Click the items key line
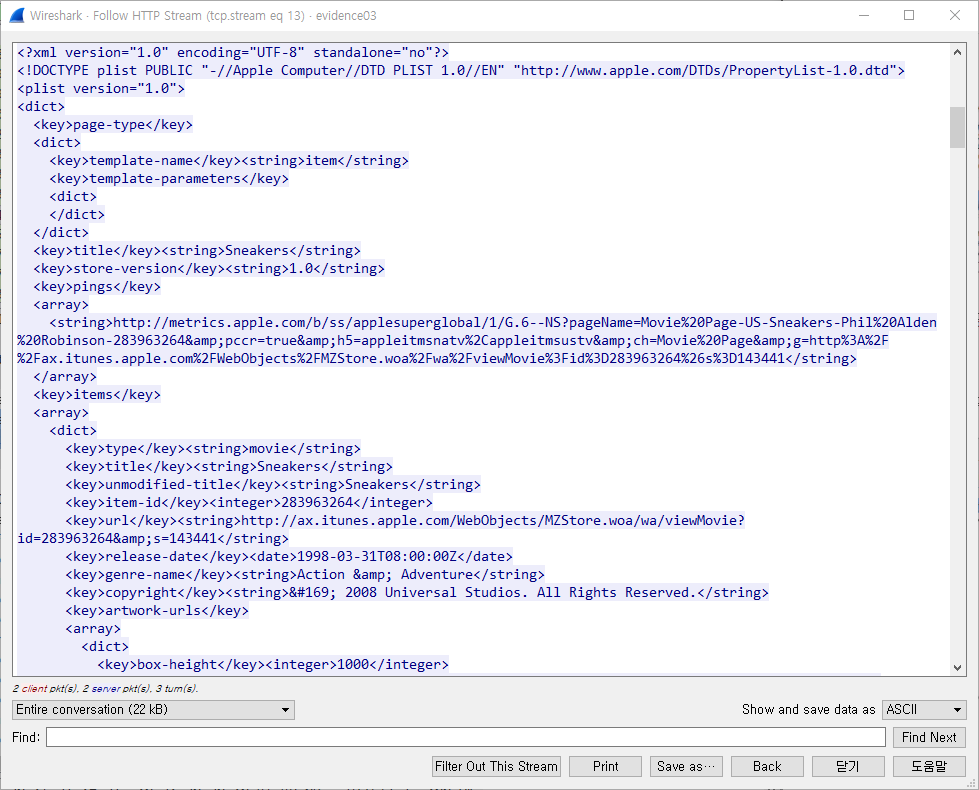This screenshot has width=979, height=790. click(x=97, y=395)
